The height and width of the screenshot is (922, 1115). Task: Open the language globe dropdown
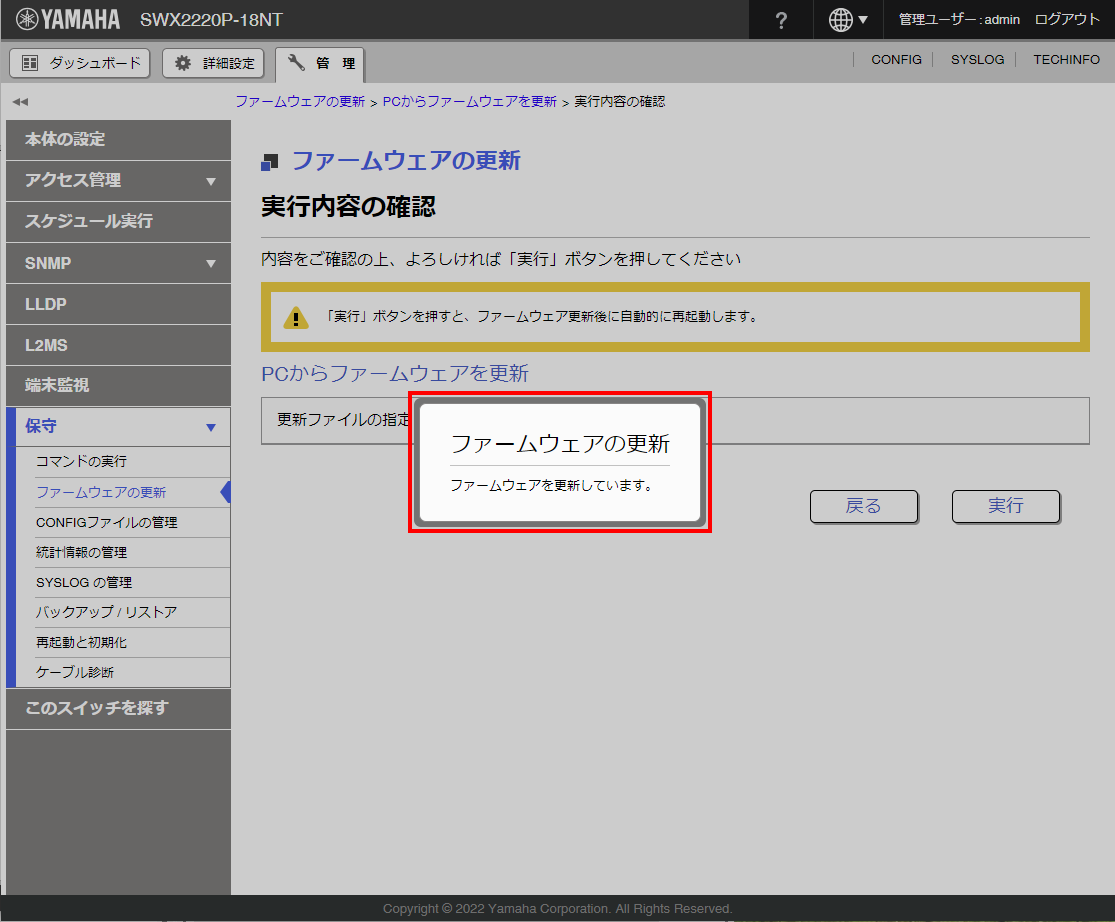click(x=848, y=20)
